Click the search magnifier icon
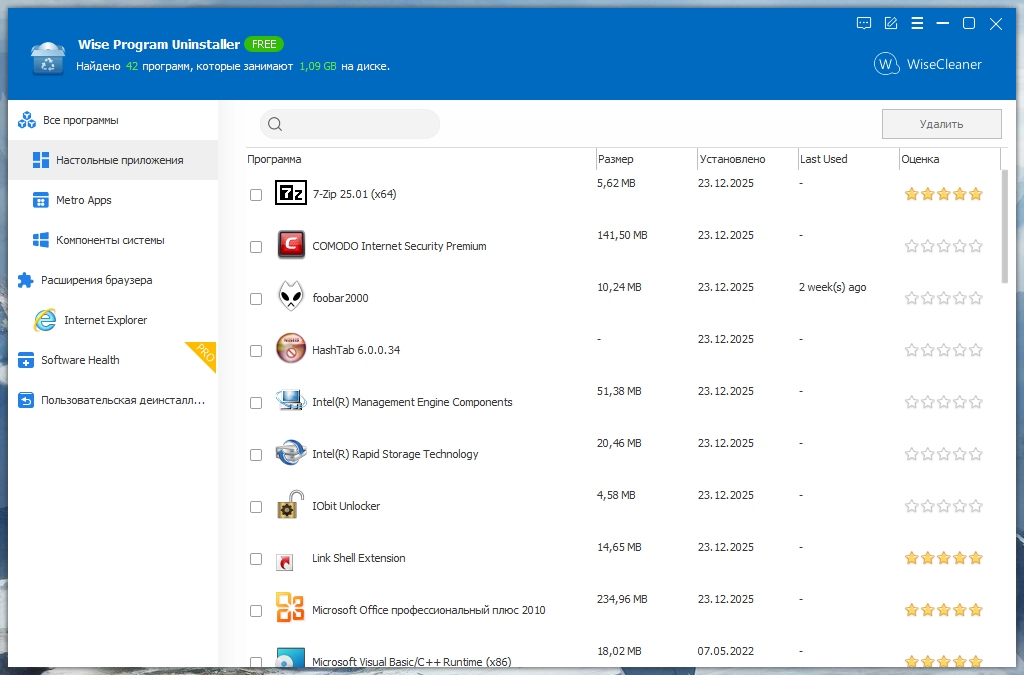The height and width of the screenshot is (675, 1024). 275,124
